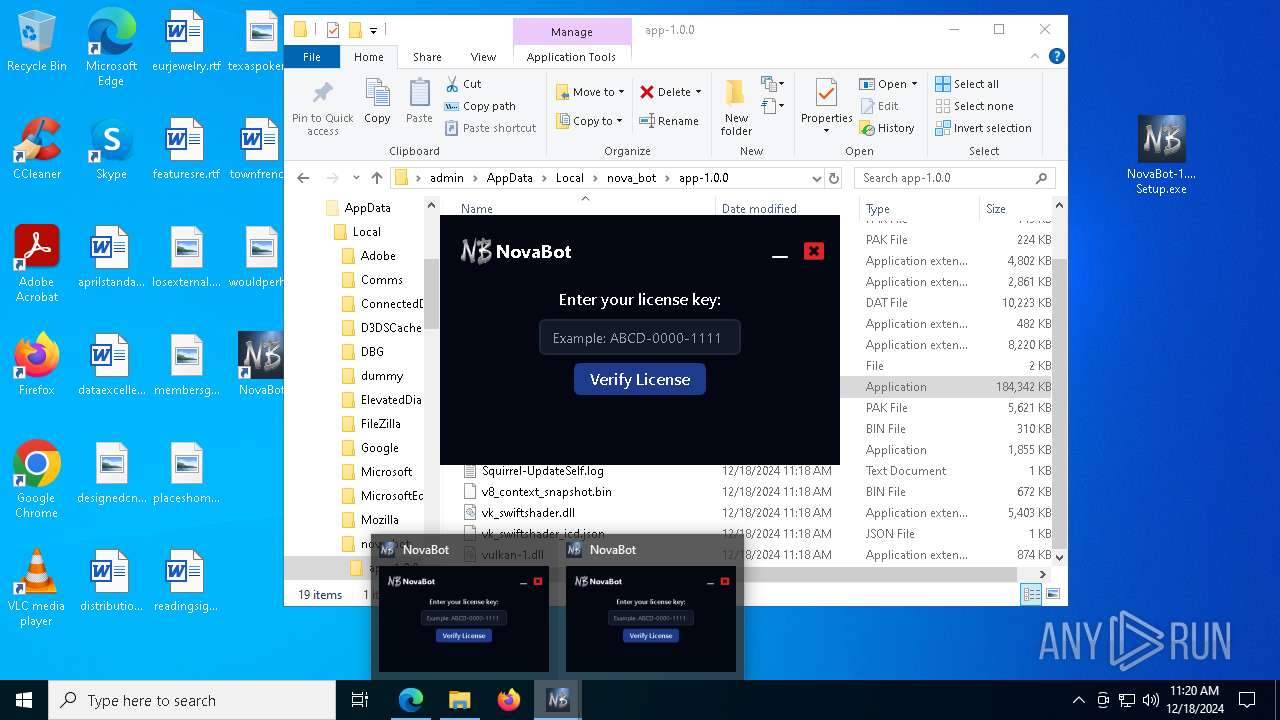Image resolution: width=1280 pixels, height=720 pixels.
Task: Close NovaBot with the red X
Action: point(814,251)
